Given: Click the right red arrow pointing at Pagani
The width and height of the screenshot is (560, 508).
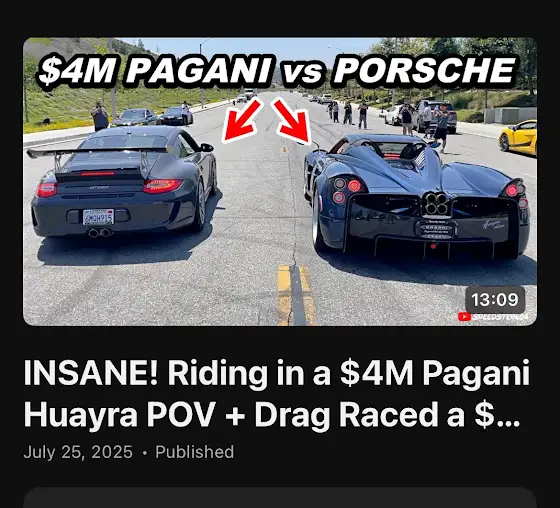Looking at the screenshot, I should [x=291, y=121].
